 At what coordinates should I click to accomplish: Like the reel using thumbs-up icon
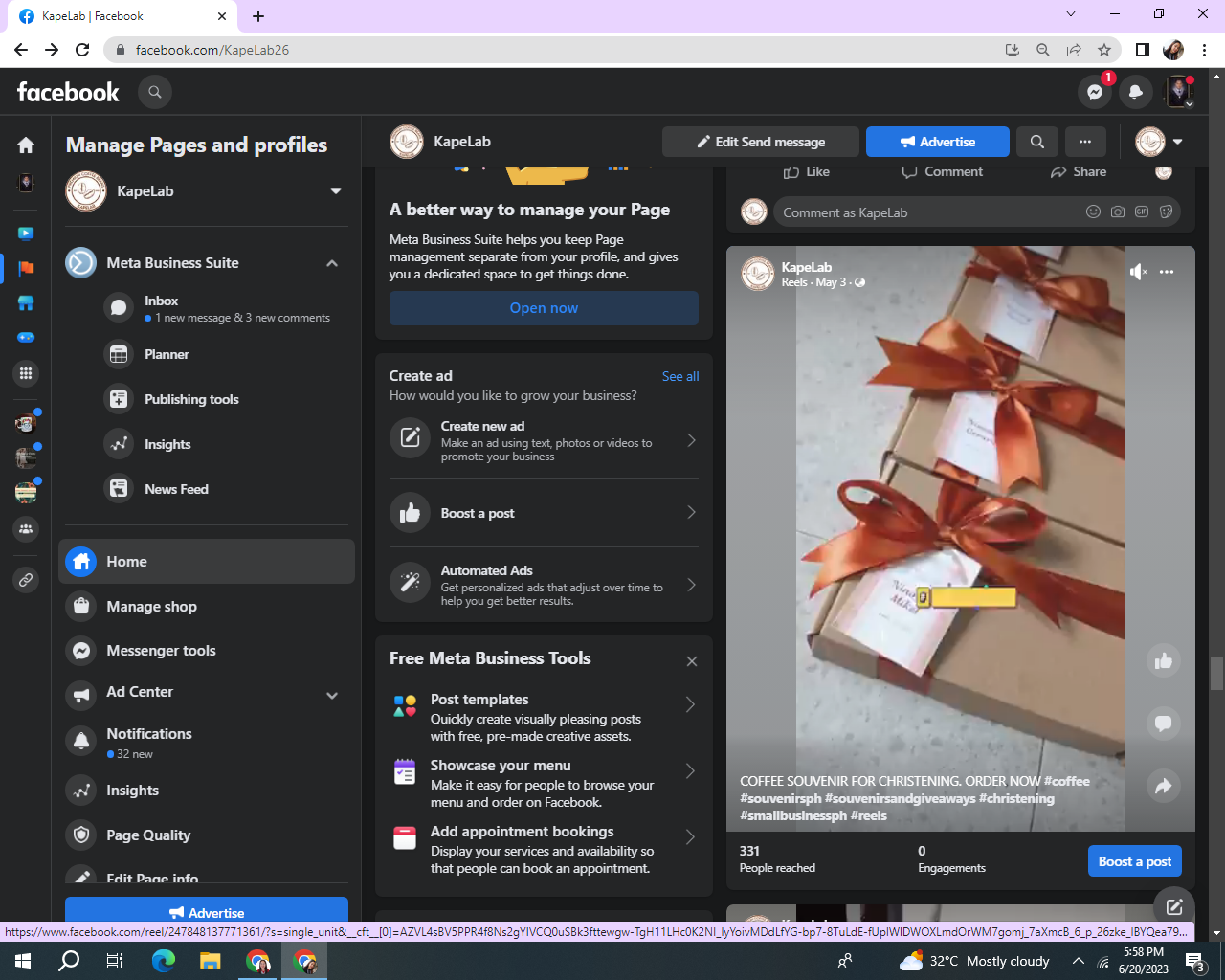pyautogui.click(x=1164, y=660)
